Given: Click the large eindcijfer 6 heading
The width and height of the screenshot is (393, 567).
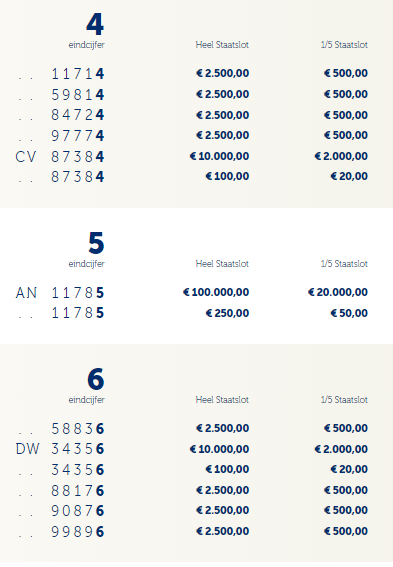Looking at the screenshot, I should [96, 379].
